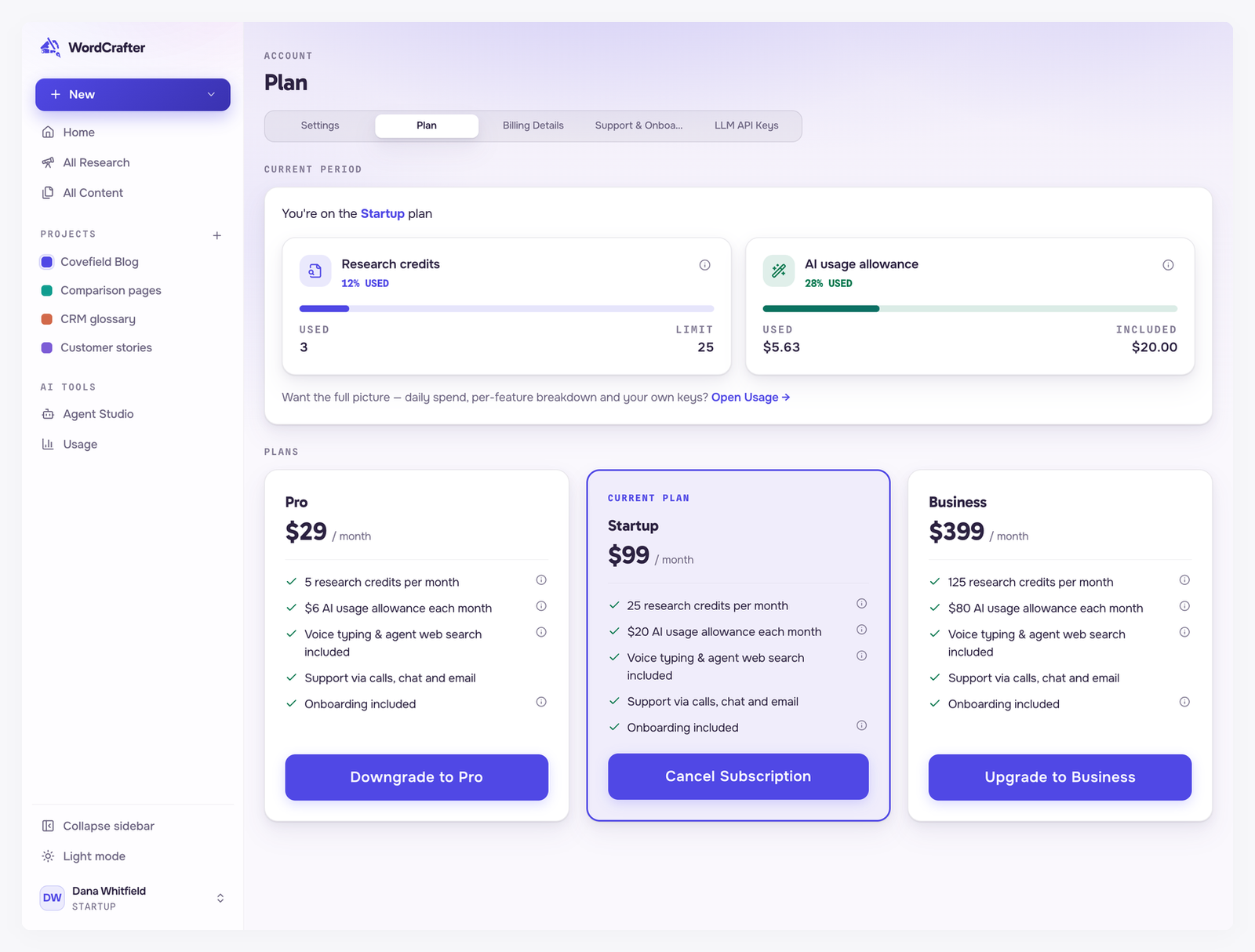Go to All Research in sidebar

coord(133,162)
